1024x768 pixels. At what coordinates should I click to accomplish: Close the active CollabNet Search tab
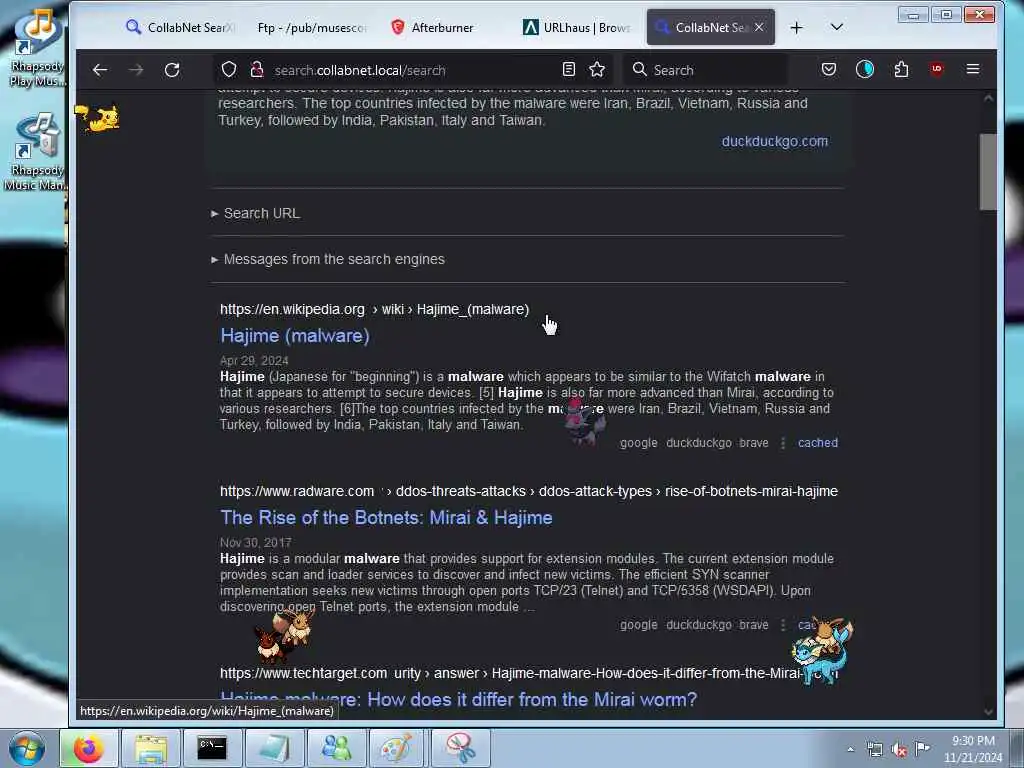click(x=759, y=27)
